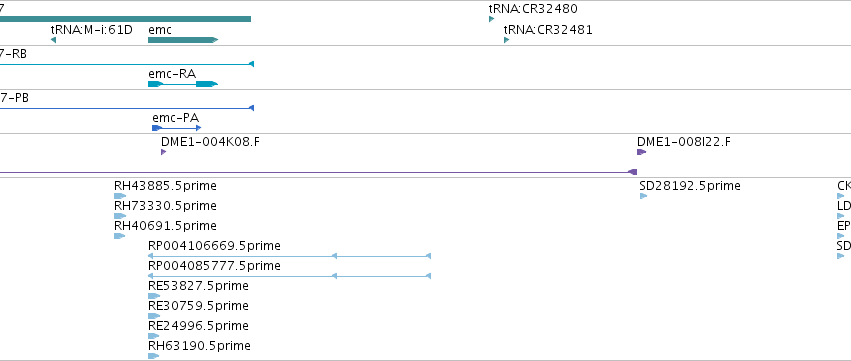Select the SD28192.5prime EST glyph
The image size is (851, 361).
pos(644,196)
